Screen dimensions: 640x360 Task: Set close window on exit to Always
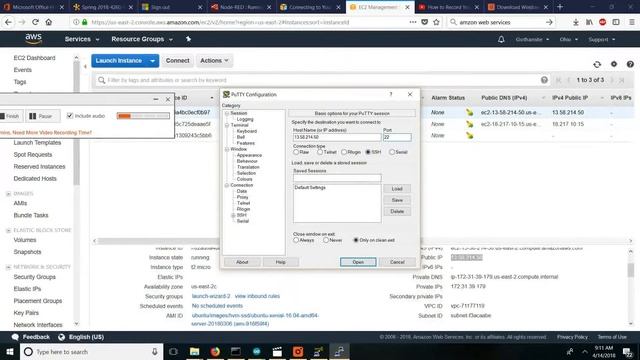(296, 240)
